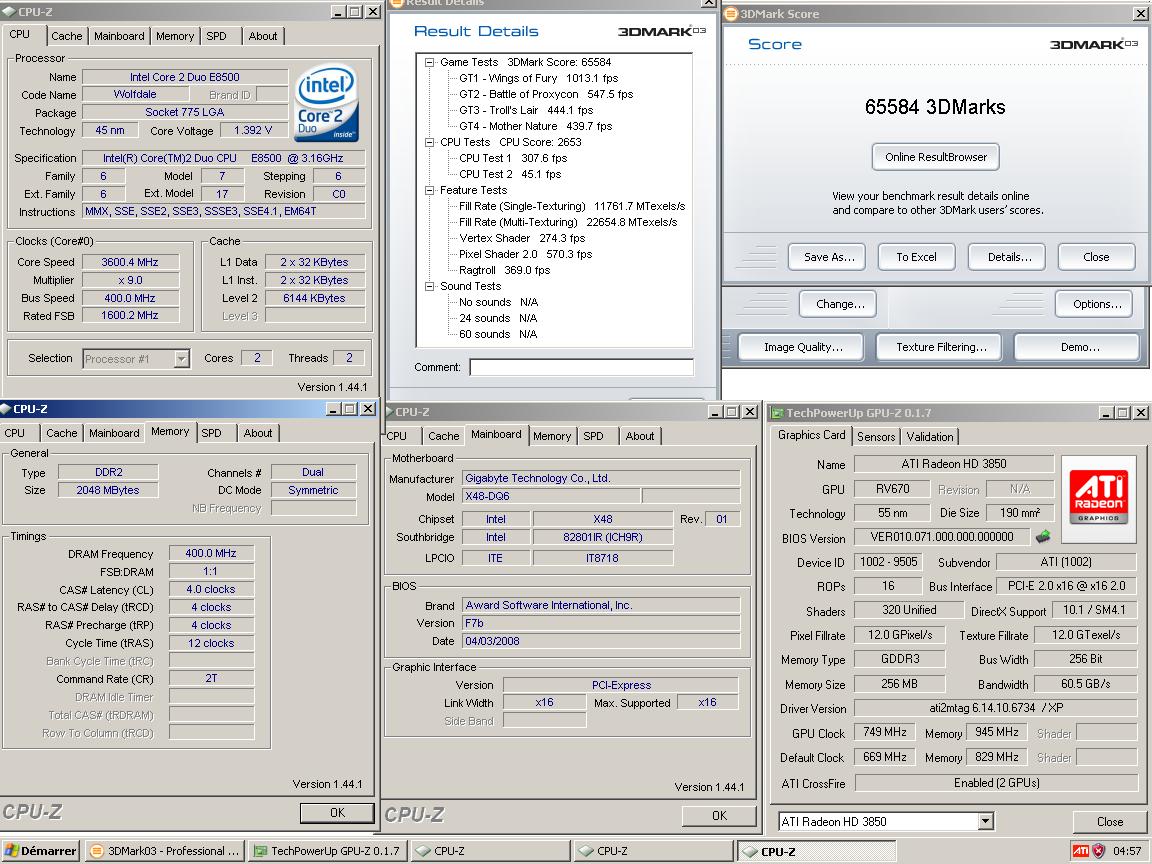The width and height of the screenshot is (1152, 864).
Task: Click the Close button in GPU-Z
Action: [1109, 822]
